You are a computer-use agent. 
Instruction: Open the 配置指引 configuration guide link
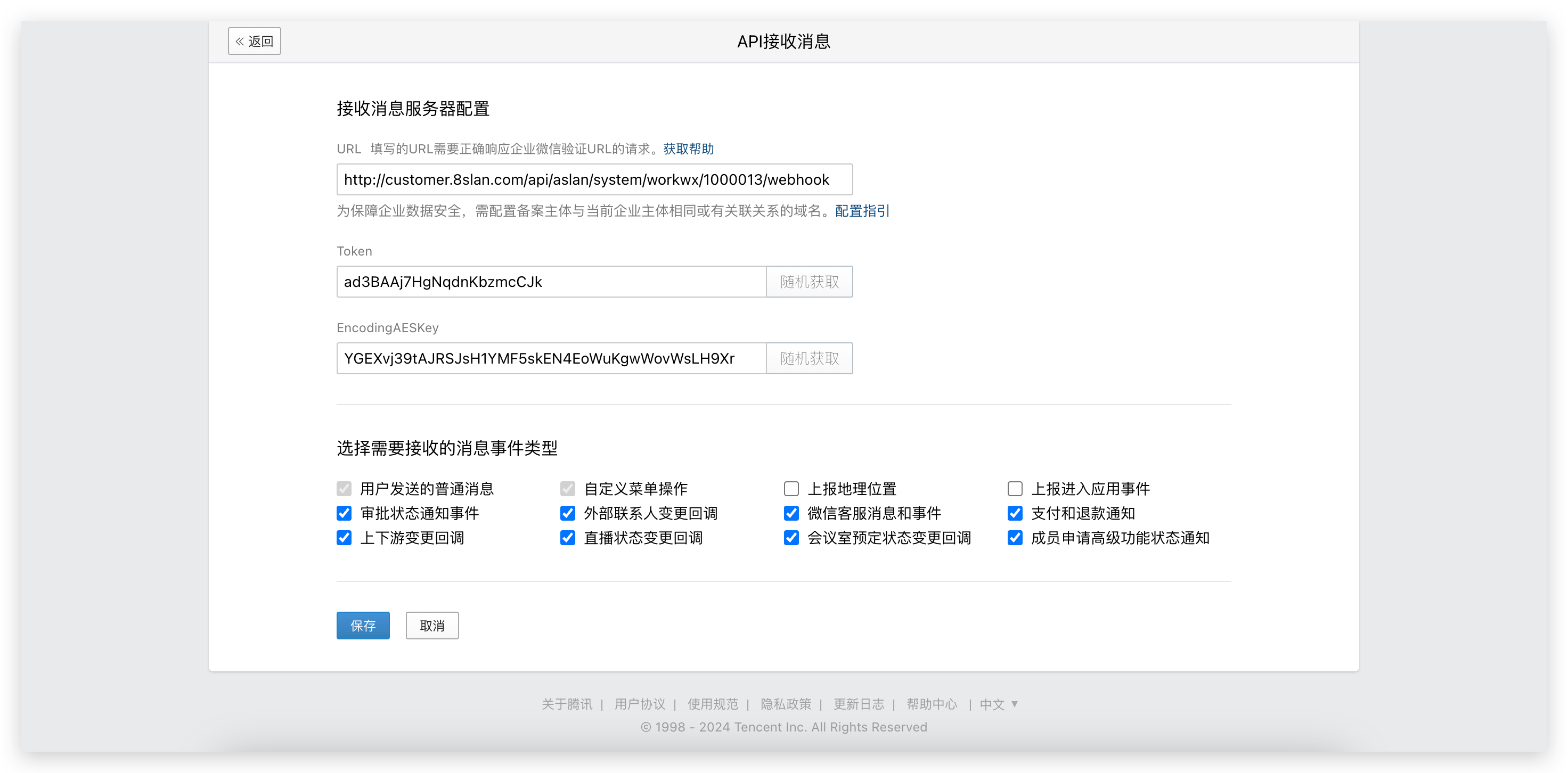pos(862,211)
